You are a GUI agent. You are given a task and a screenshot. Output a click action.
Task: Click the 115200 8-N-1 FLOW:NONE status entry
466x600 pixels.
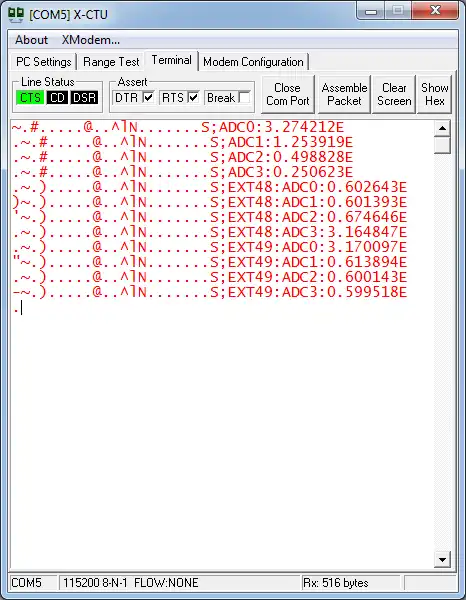(x=180, y=583)
